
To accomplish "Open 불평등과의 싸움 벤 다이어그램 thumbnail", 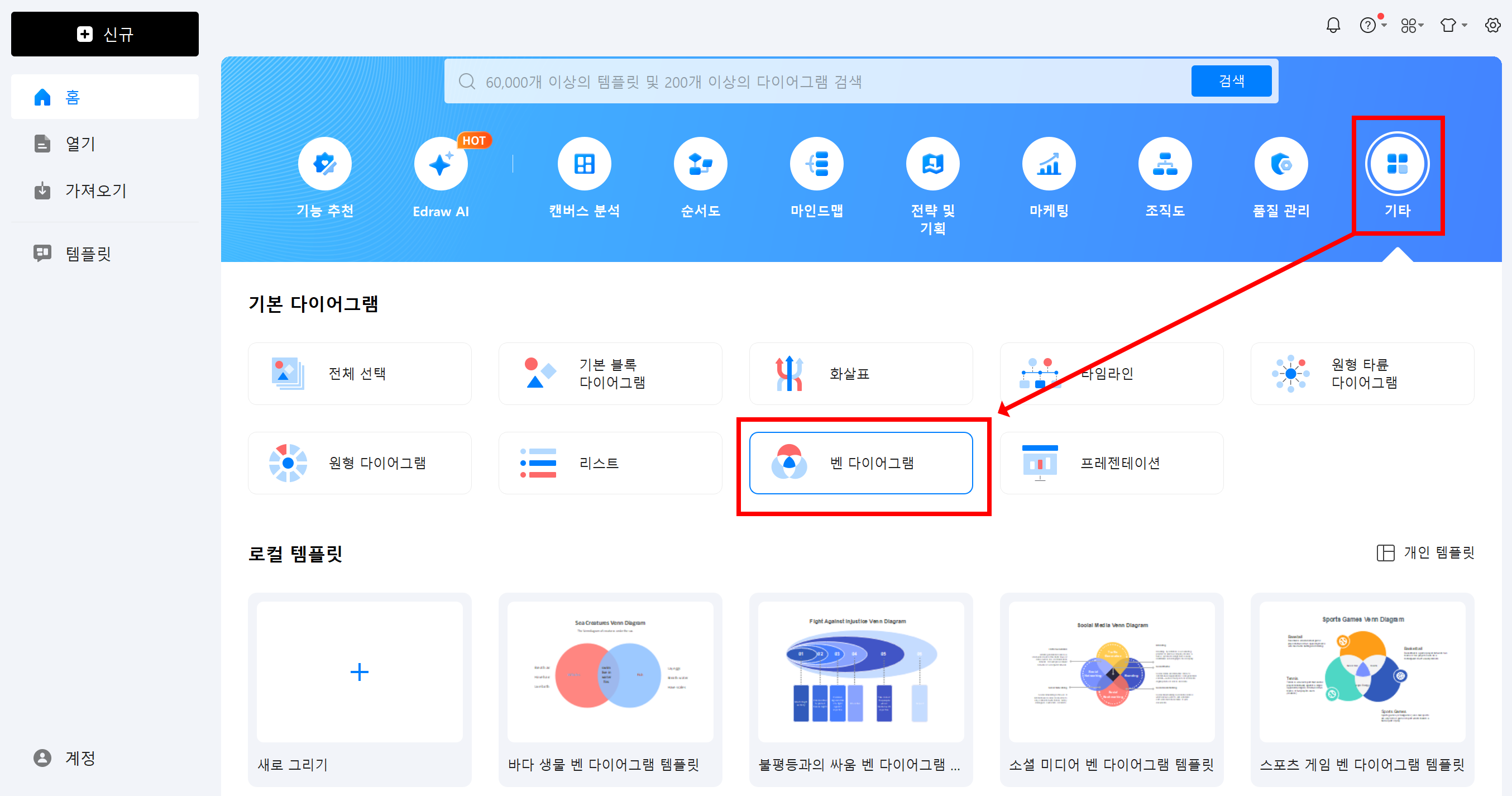I will click(861, 671).
